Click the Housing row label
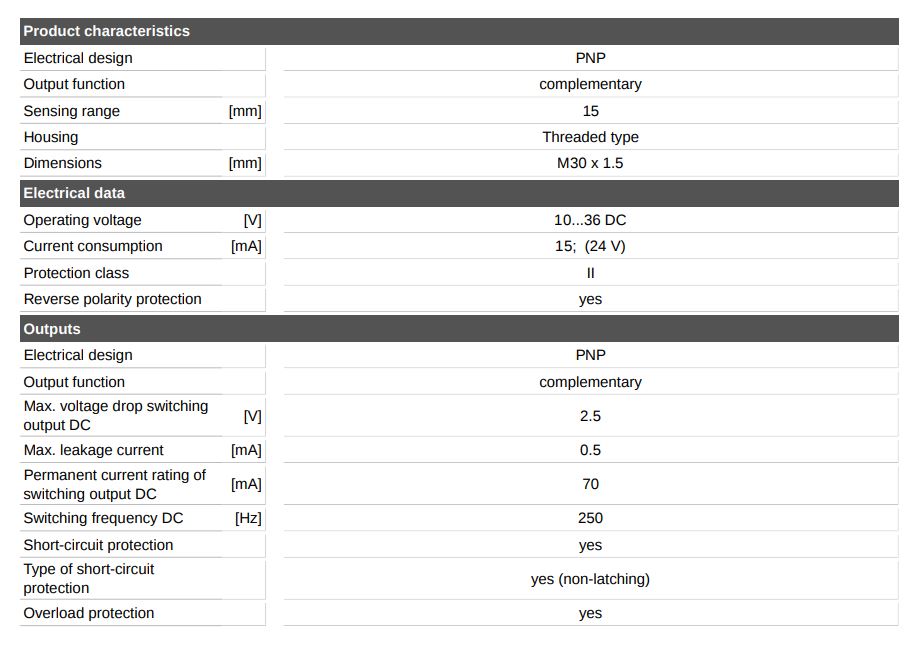904x647 pixels. 51,137
